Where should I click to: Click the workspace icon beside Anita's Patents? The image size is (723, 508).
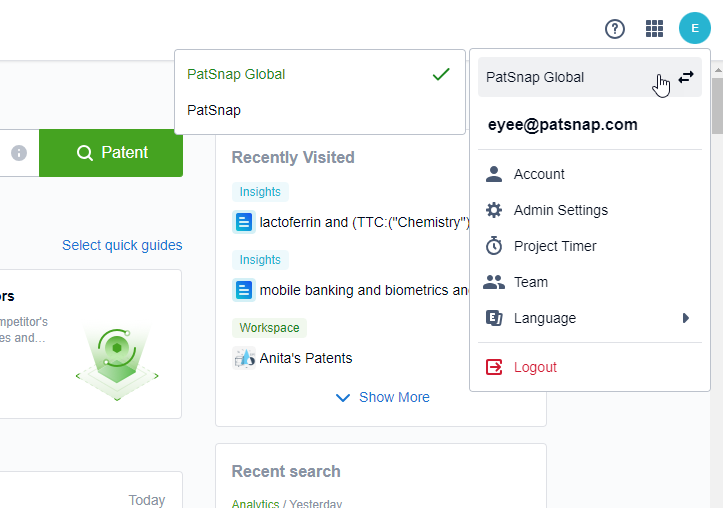point(244,358)
